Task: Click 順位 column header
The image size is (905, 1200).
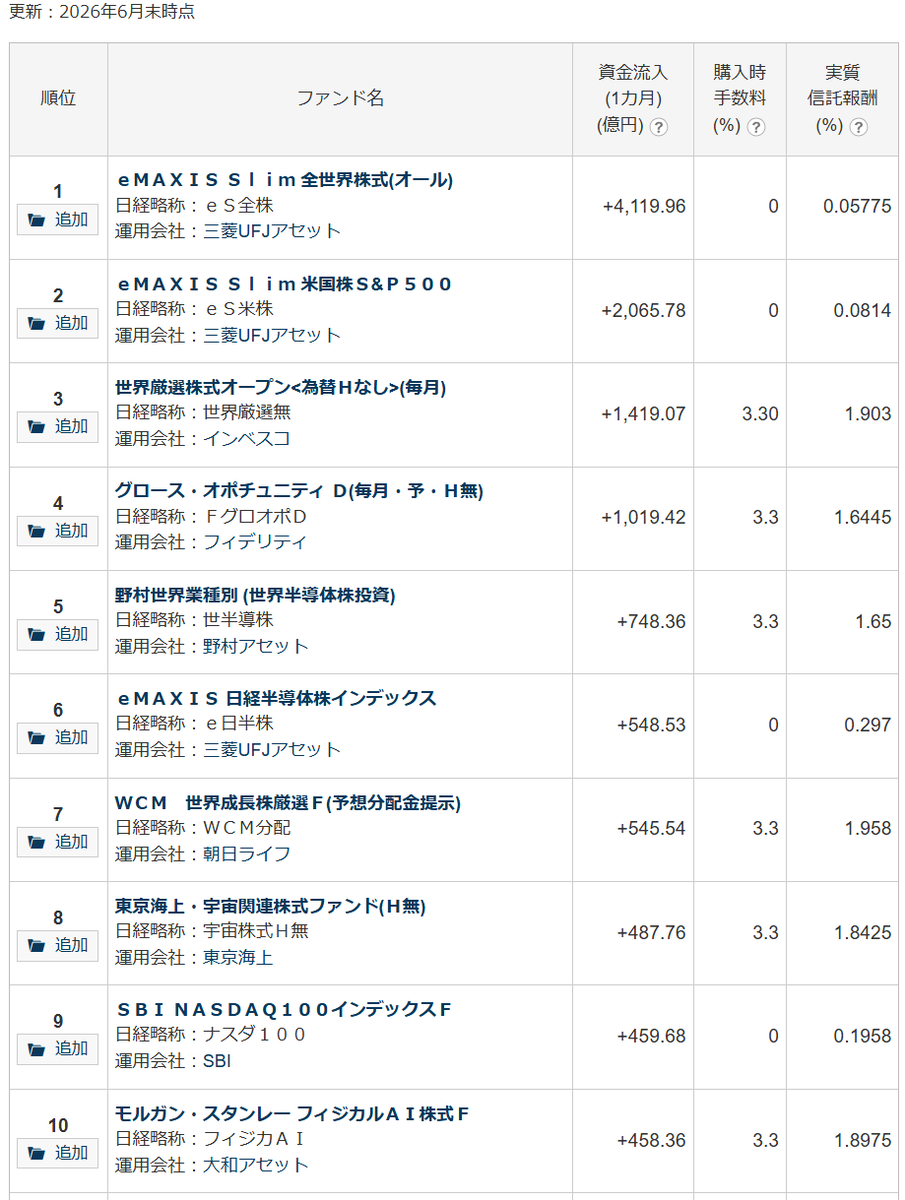Action: 59,98
